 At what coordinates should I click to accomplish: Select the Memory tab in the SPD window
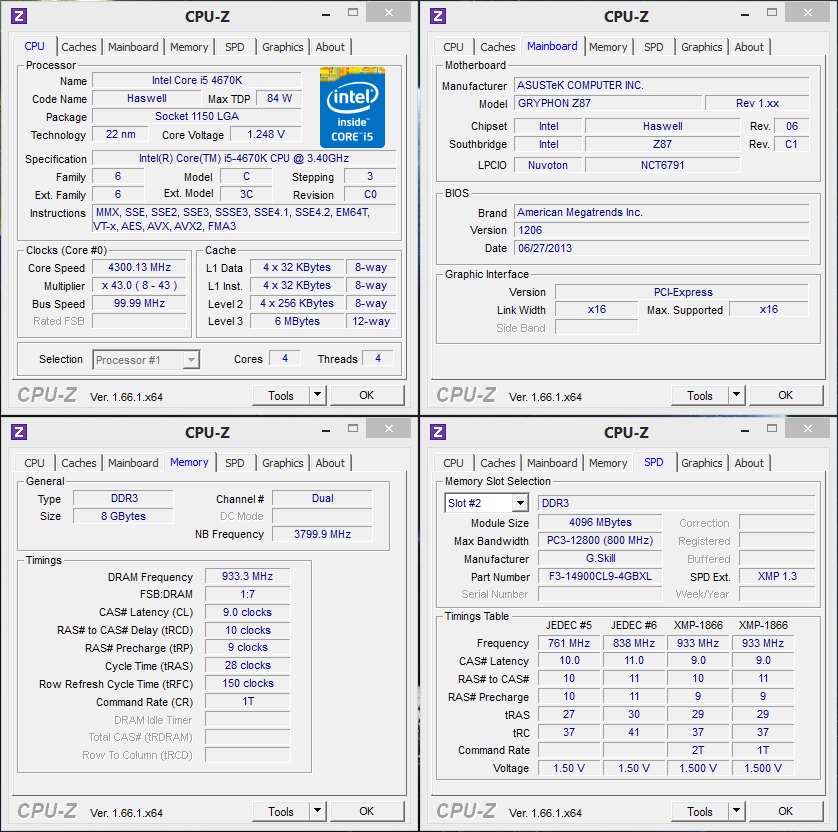pyautogui.click(x=608, y=463)
